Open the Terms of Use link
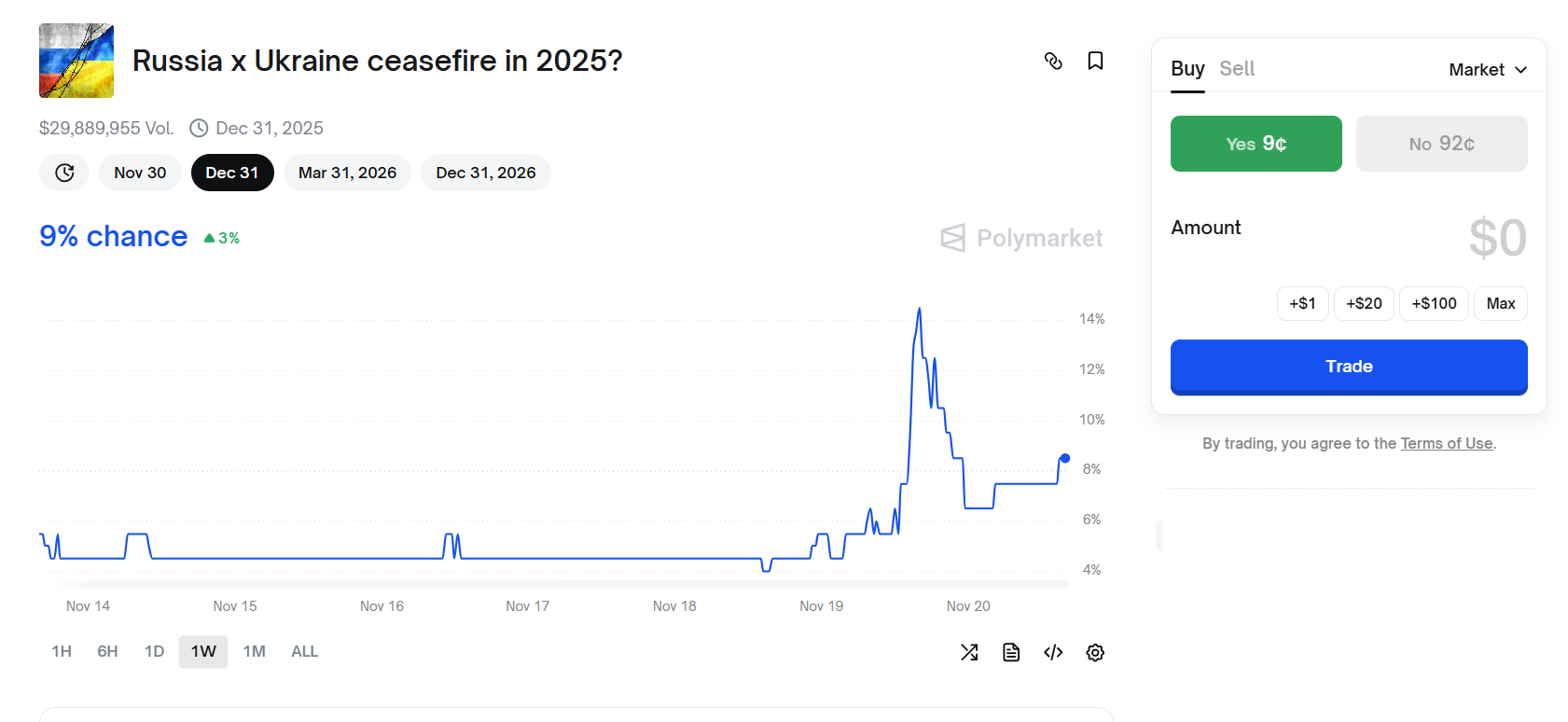This screenshot has width=1568, height=722. coord(1446,443)
